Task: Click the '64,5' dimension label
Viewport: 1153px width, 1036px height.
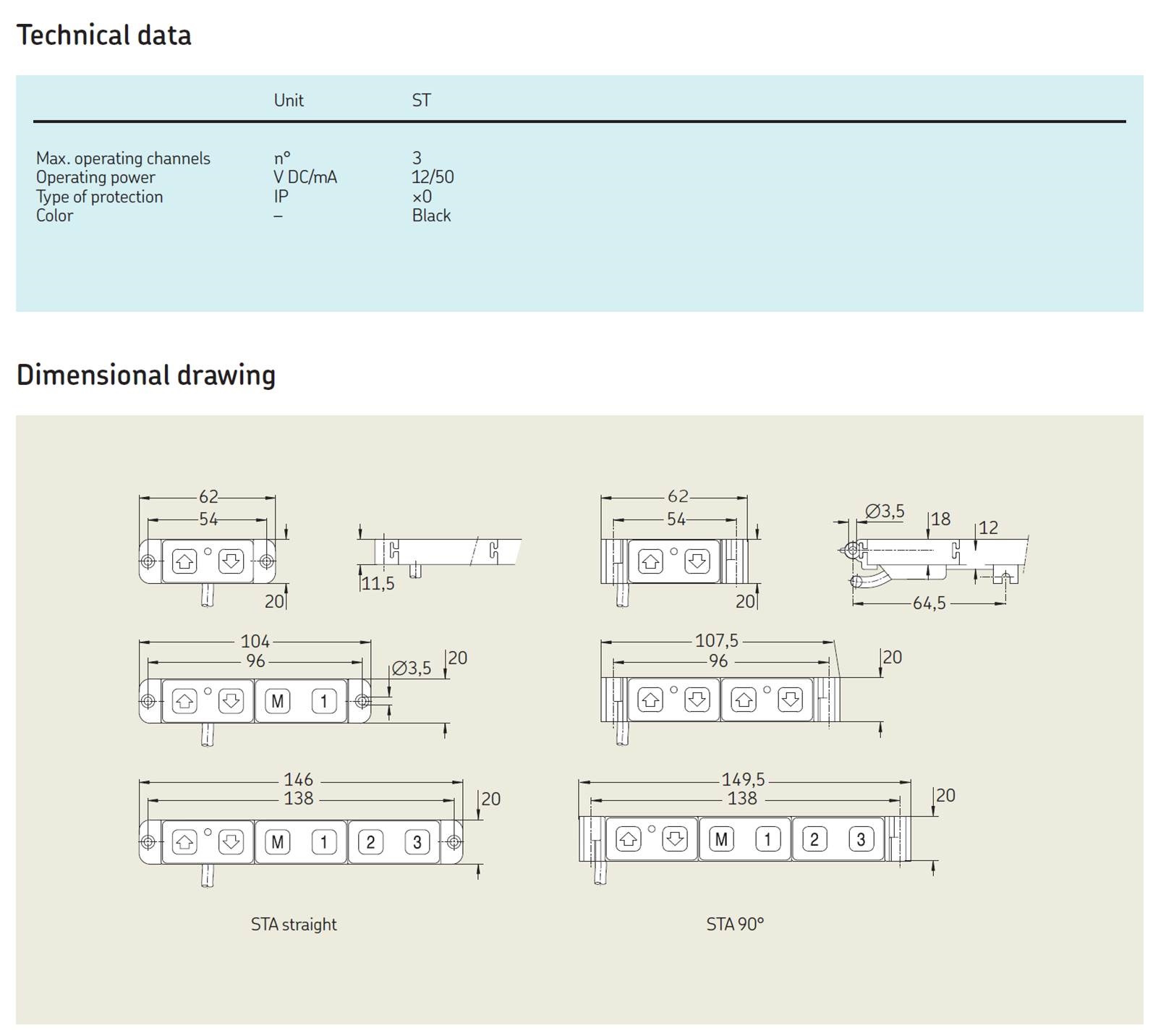Action: [929, 603]
